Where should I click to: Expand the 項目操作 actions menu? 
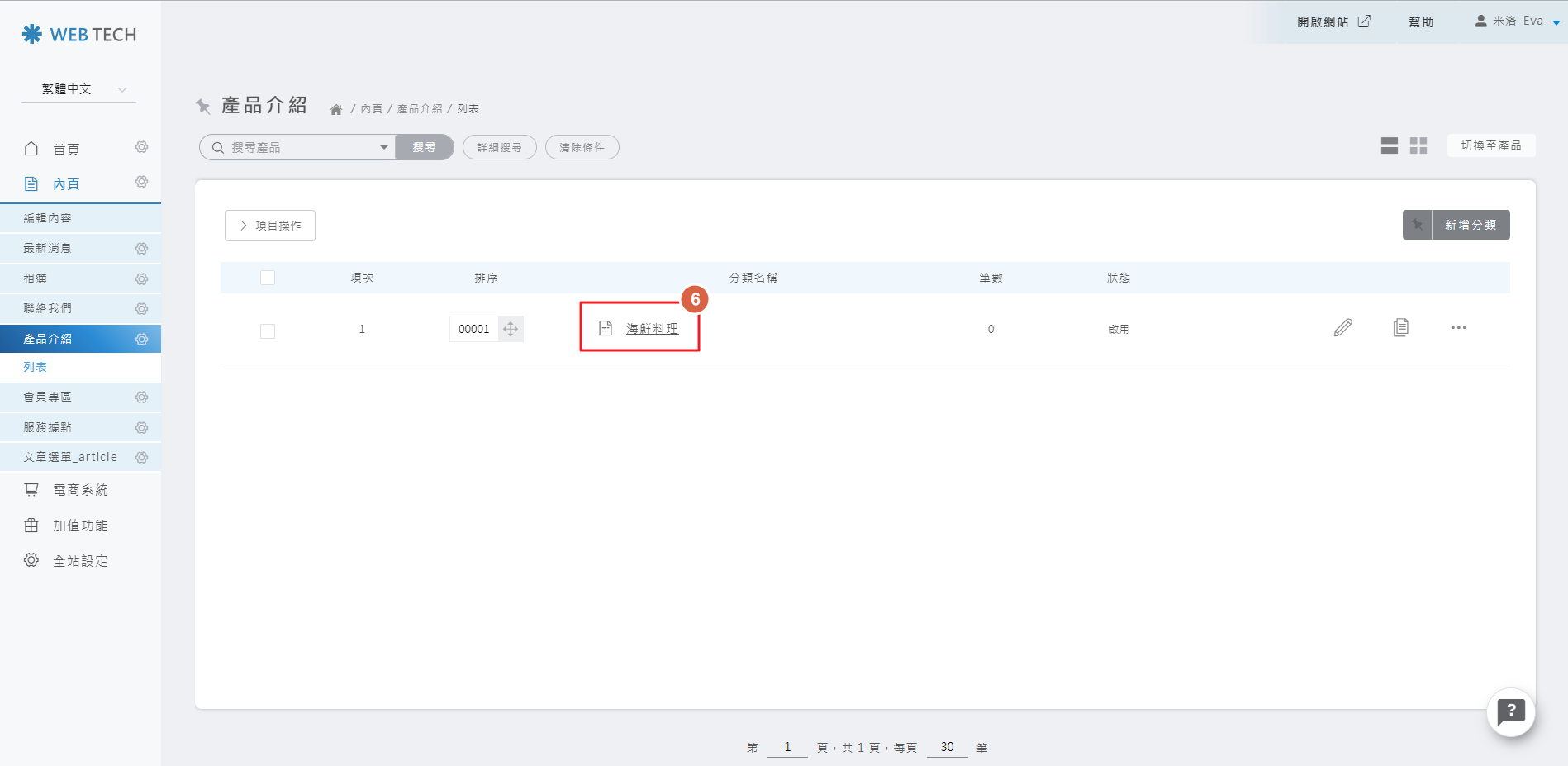click(x=270, y=226)
